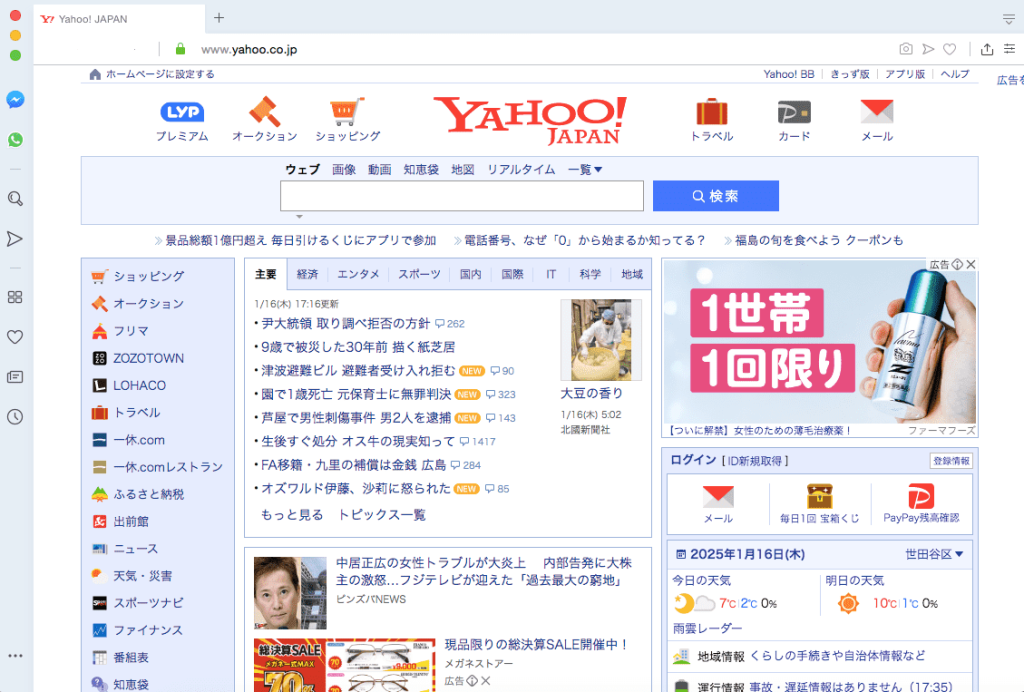This screenshot has height=692, width=1024.
Task: Open the 大豆の香り news photo
Action: pos(601,340)
